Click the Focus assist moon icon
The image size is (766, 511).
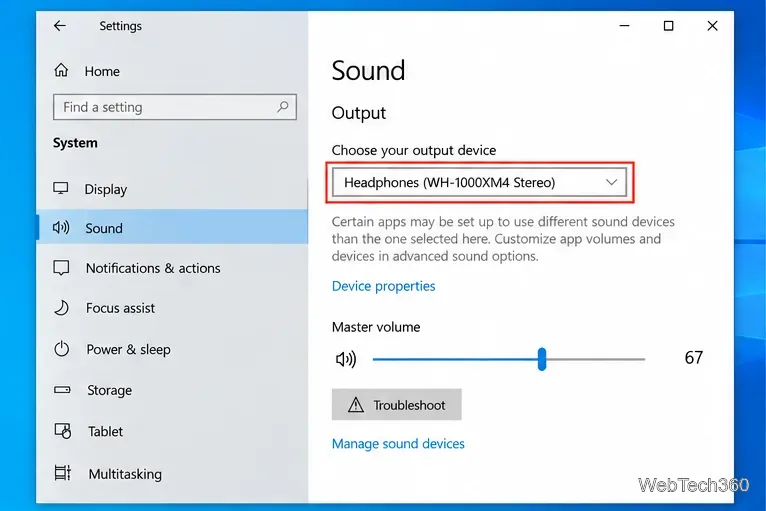(x=62, y=308)
